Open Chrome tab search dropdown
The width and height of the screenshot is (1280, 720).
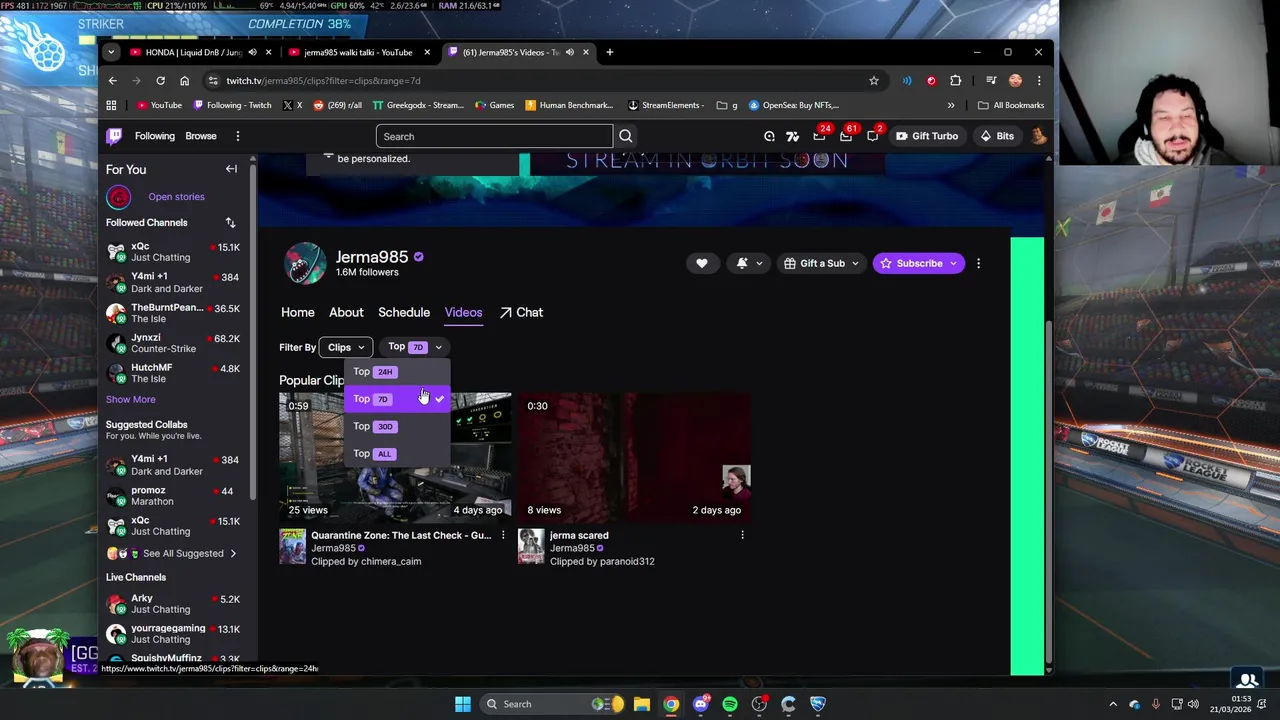click(x=110, y=52)
